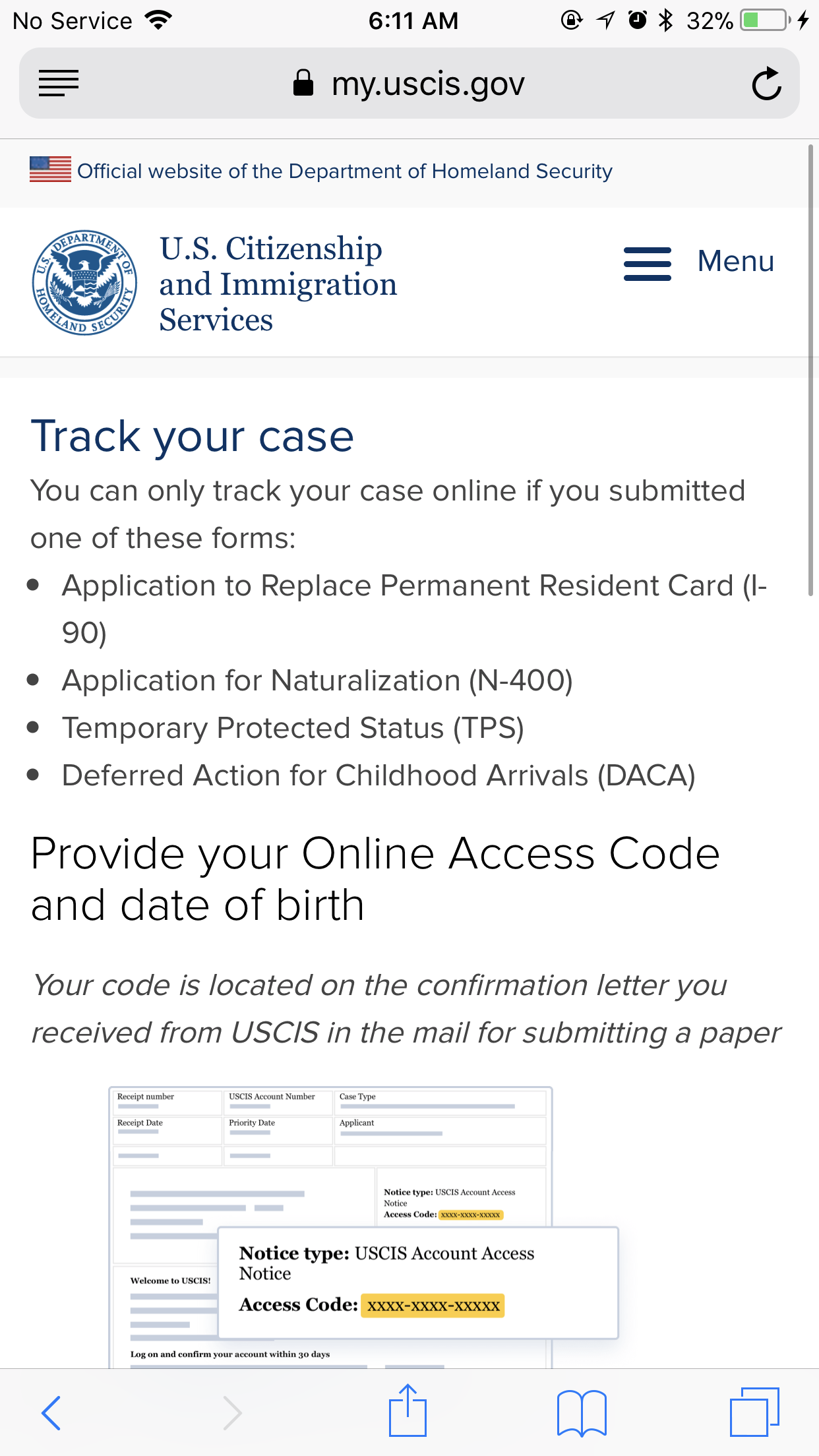Tap the sample confirmation letter image
This screenshot has height=1456, width=819.
[x=363, y=1227]
